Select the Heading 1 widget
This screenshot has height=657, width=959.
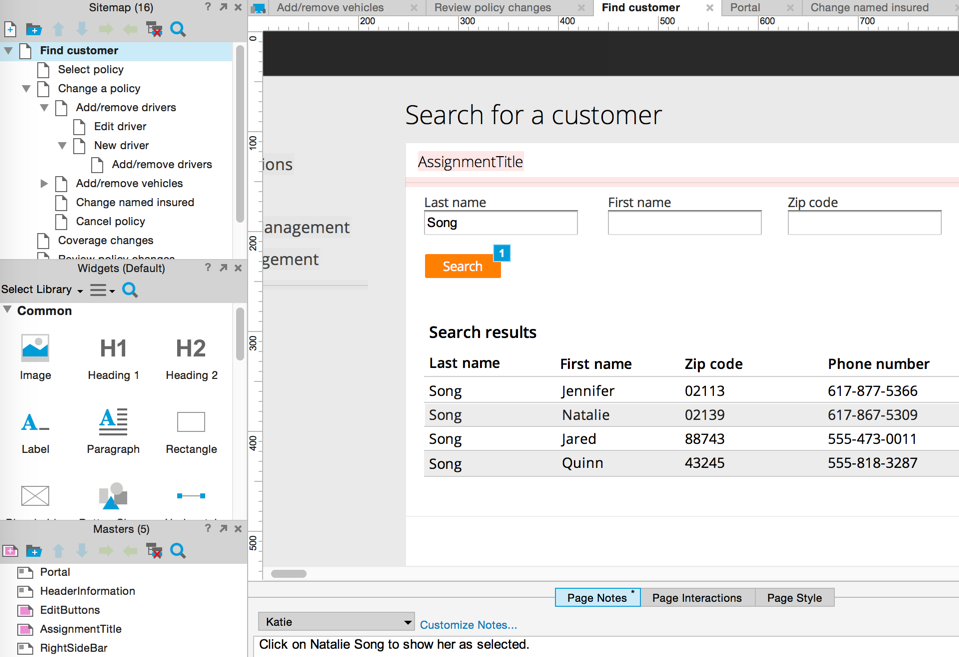pos(113,357)
